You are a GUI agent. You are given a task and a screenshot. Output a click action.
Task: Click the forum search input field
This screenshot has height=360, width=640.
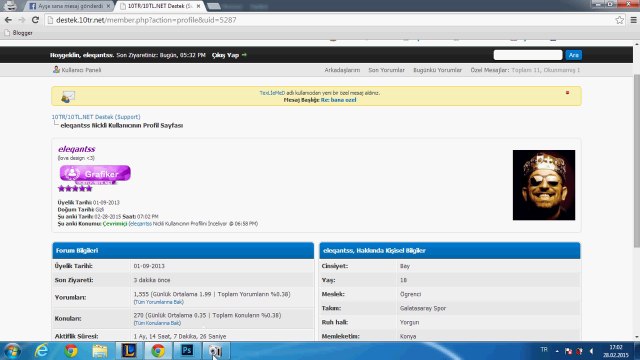[x=527, y=55]
